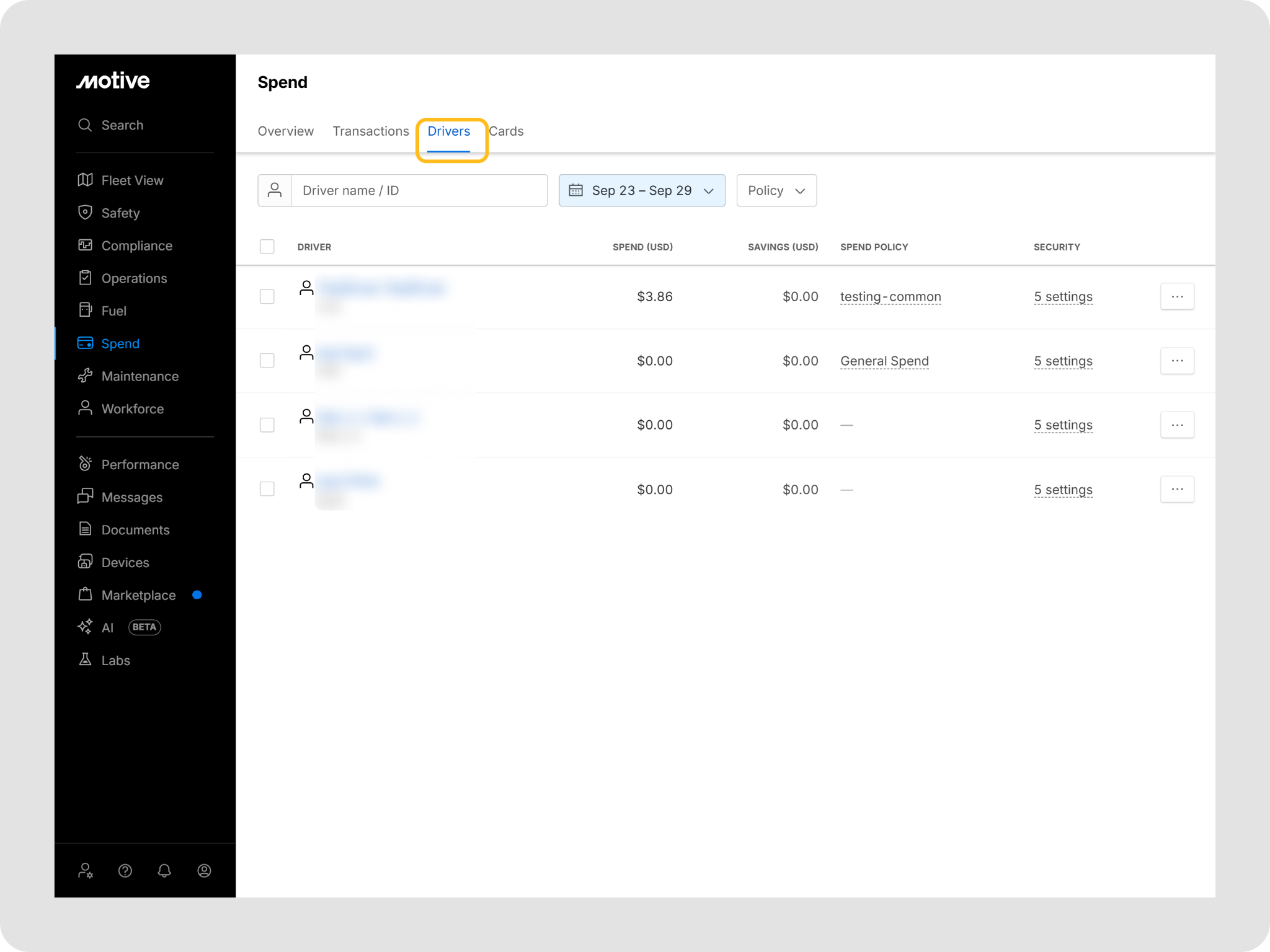Open Safety via its shield icon

pyautogui.click(x=85, y=213)
